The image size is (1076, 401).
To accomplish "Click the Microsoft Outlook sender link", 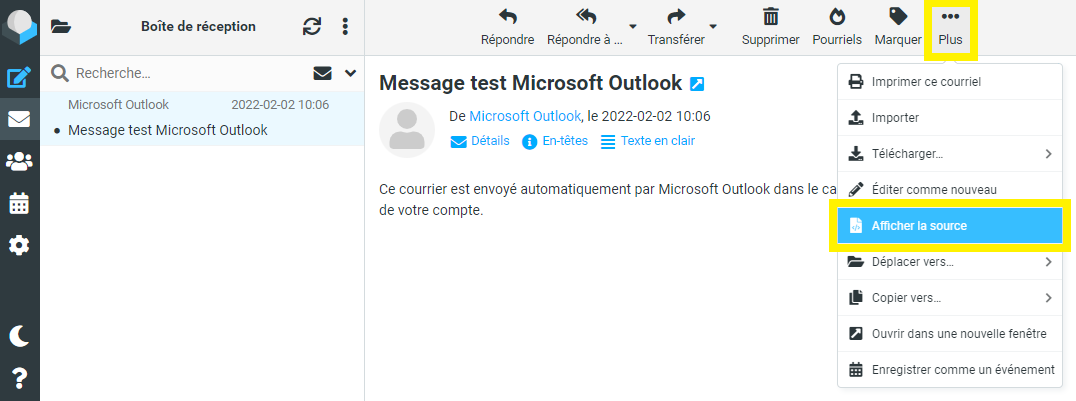I will [525, 115].
